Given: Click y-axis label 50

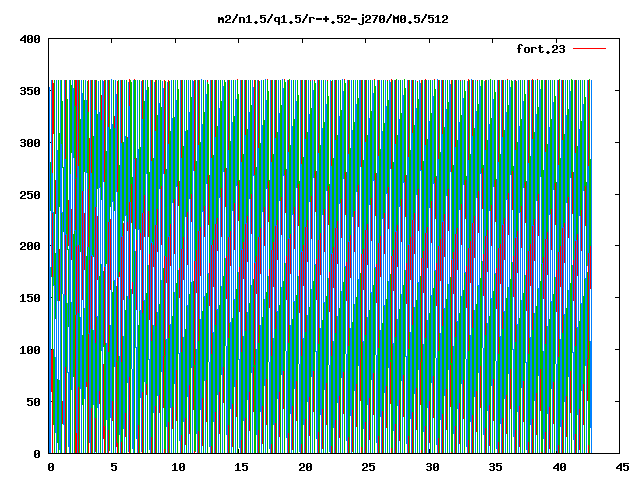Looking at the screenshot, I should pos(33,402).
